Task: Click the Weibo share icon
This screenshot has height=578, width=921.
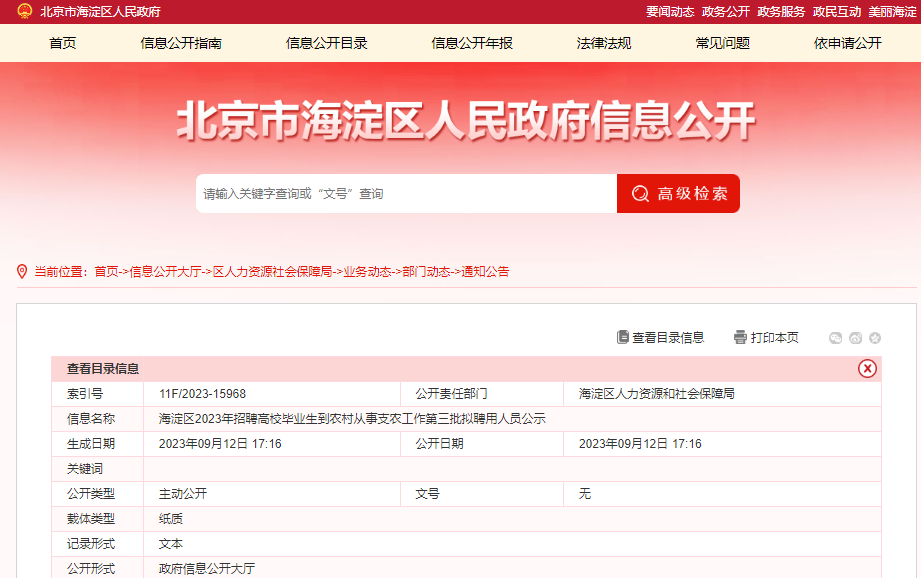Action: 855,338
